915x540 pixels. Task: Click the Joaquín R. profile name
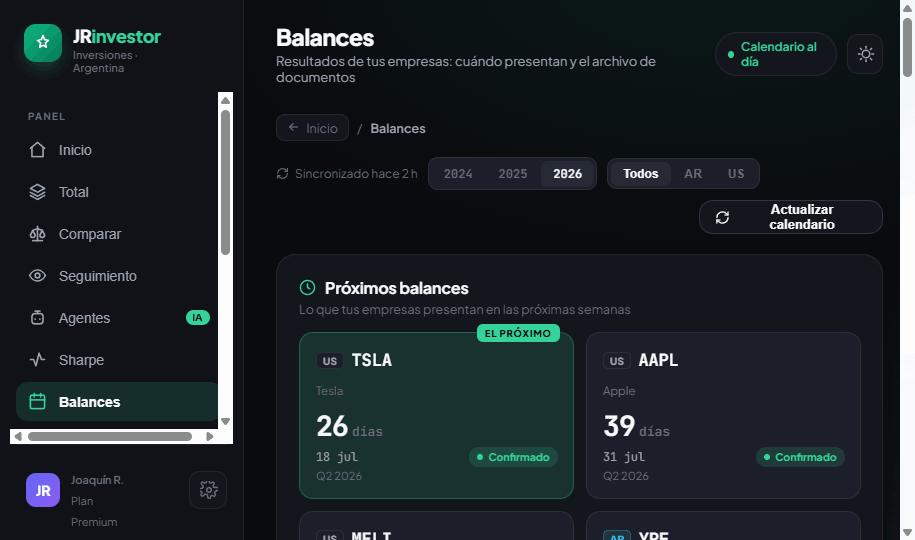coord(97,480)
